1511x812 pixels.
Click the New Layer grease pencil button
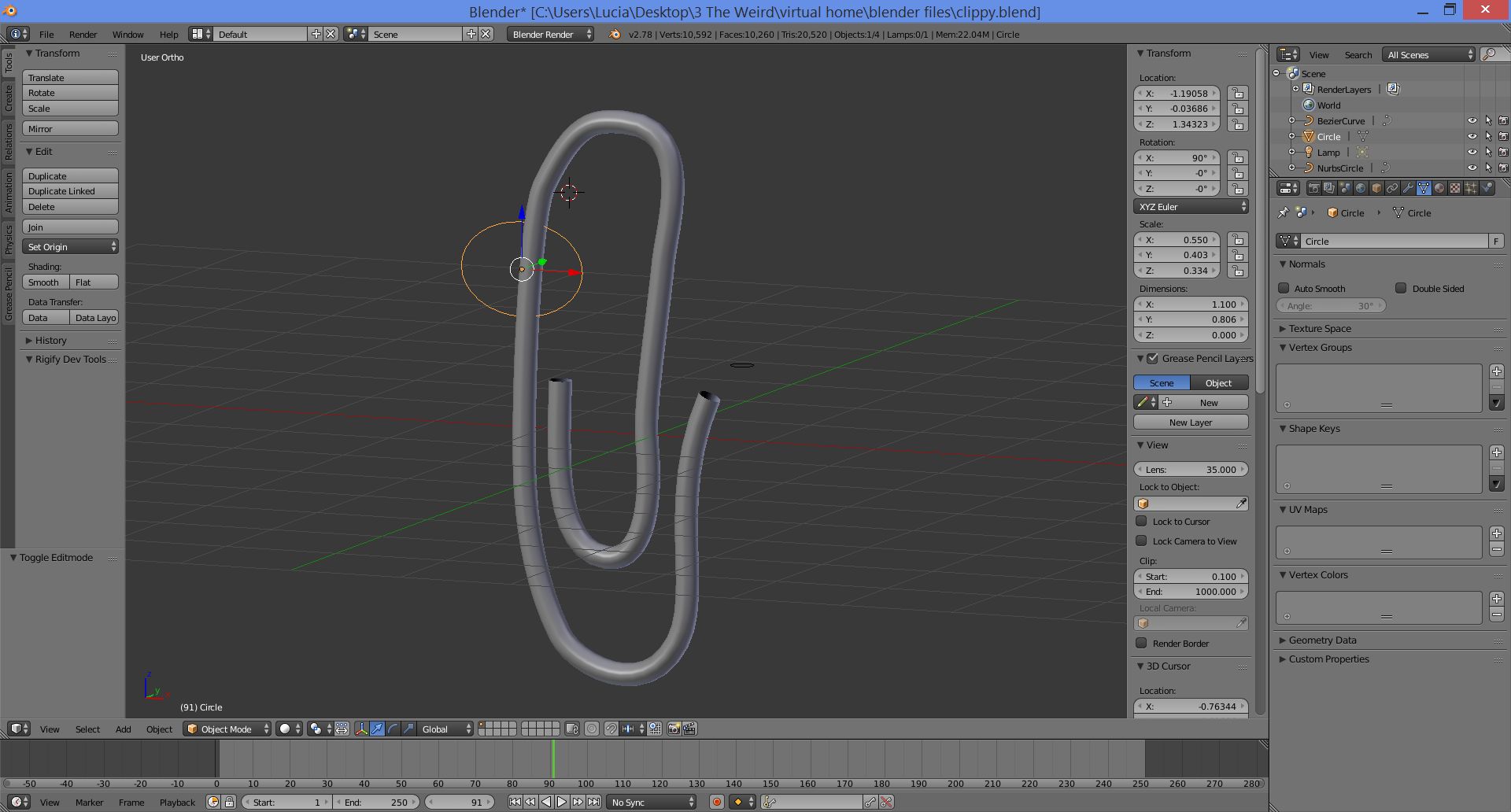tap(1190, 422)
